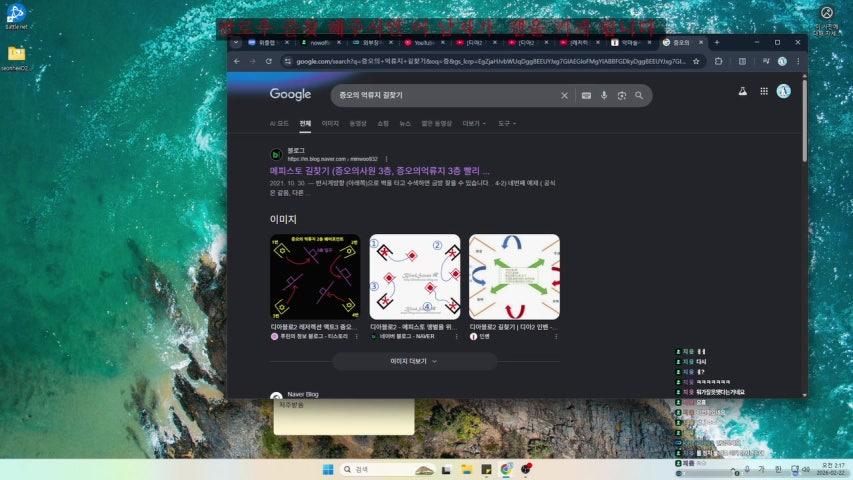This screenshot has width=853, height=480.
Task: Expand the 도구 dropdown
Action: pyautogui.click(x=506, y=124)
